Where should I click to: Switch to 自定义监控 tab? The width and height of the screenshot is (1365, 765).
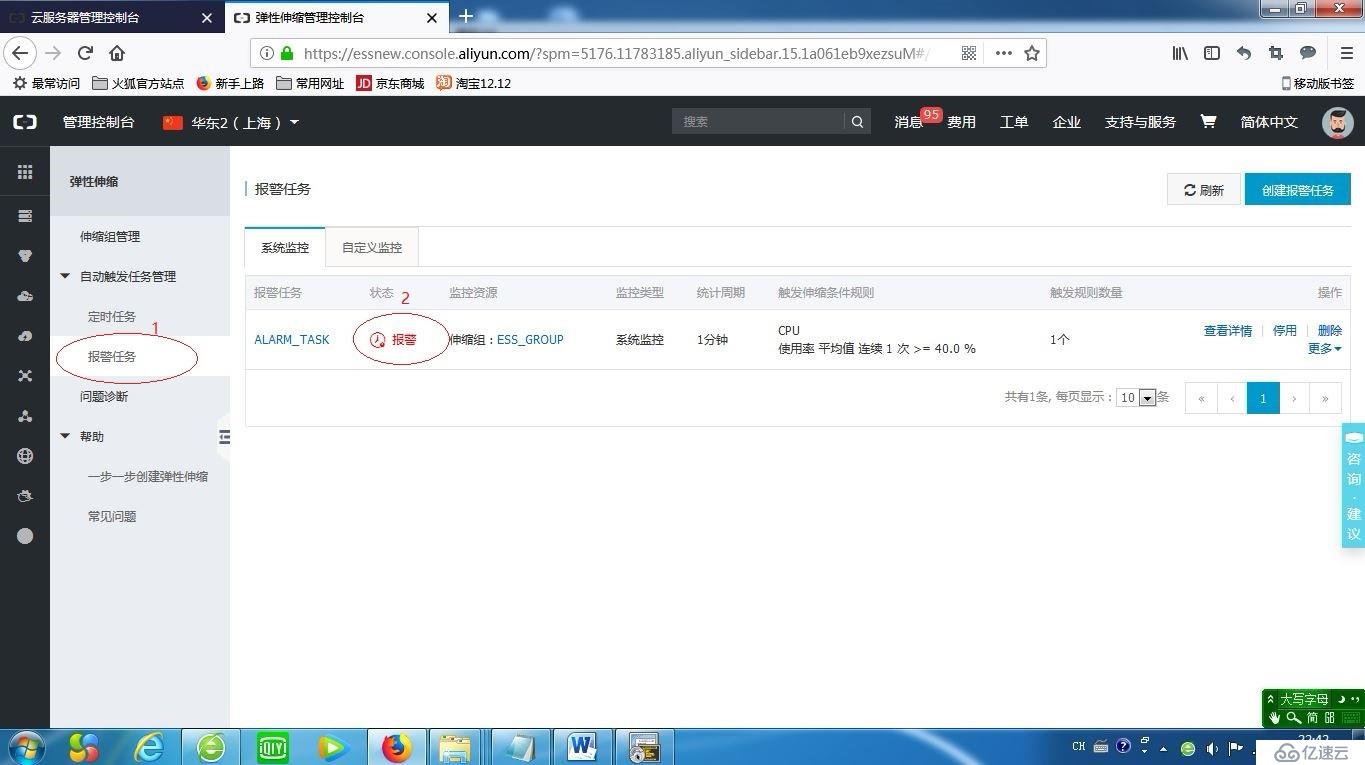click(372, 247)
